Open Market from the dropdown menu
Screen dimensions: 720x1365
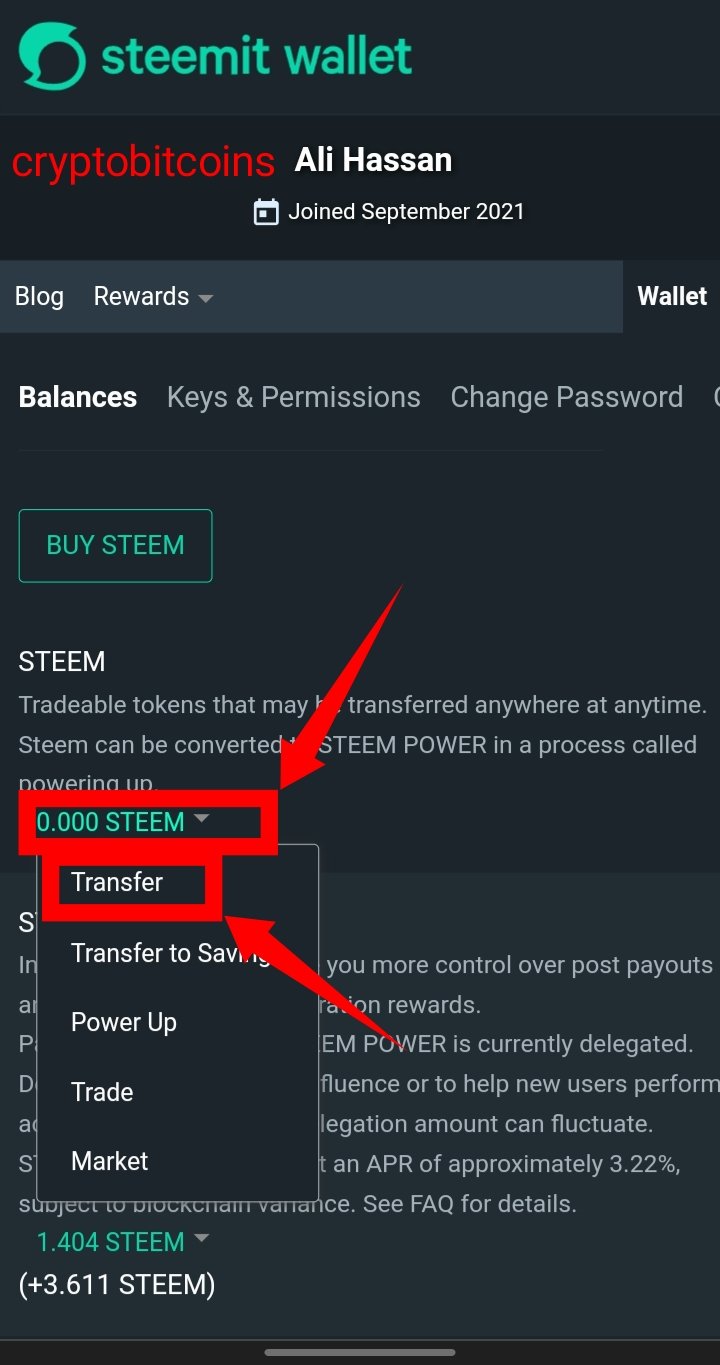[110, 1161]
